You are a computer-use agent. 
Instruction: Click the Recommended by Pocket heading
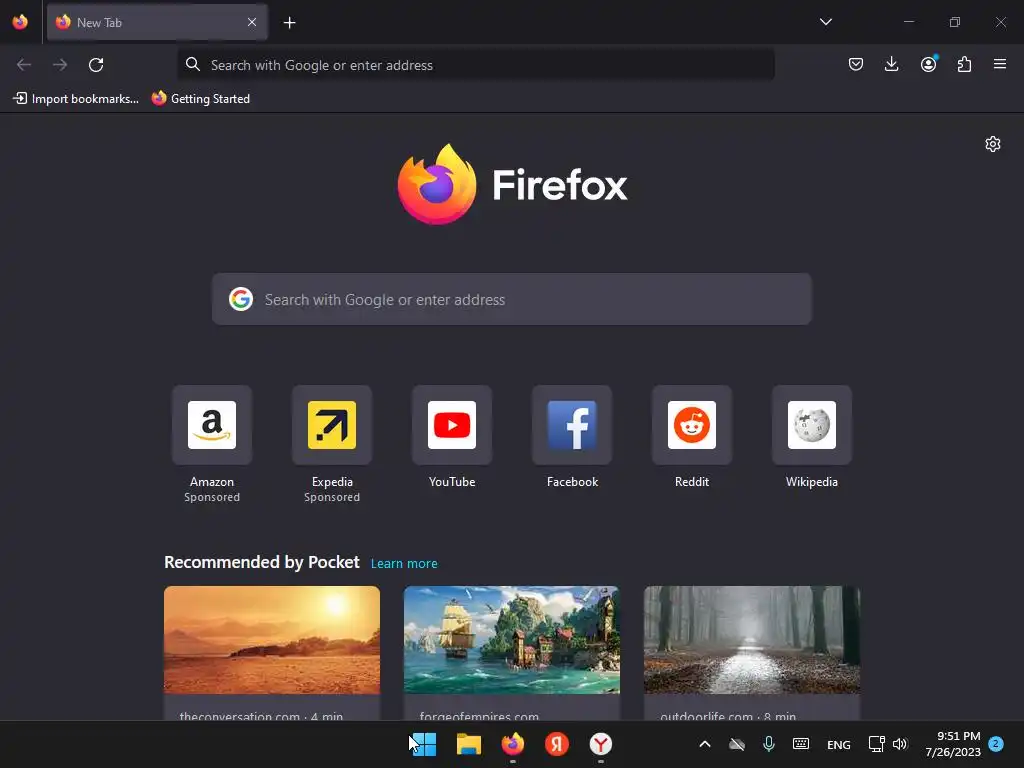tap(261, 562)
